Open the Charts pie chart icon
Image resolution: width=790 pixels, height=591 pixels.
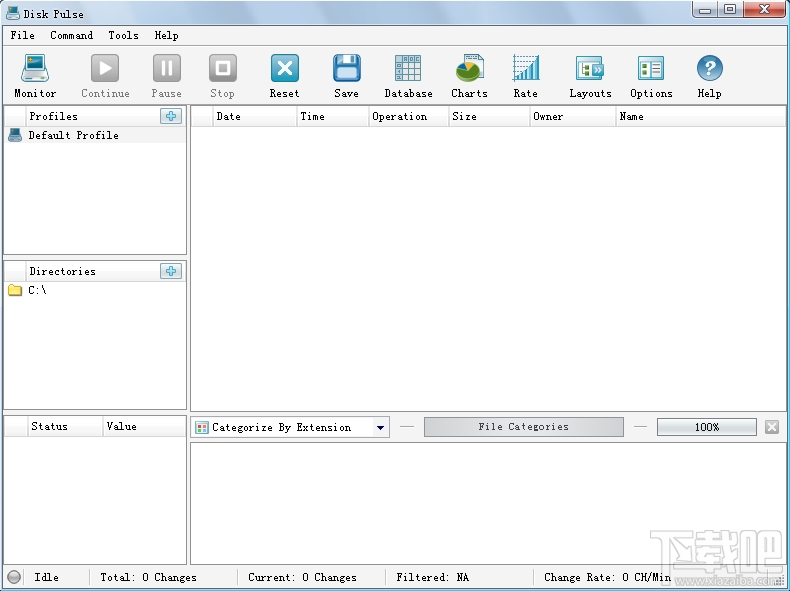470,68
